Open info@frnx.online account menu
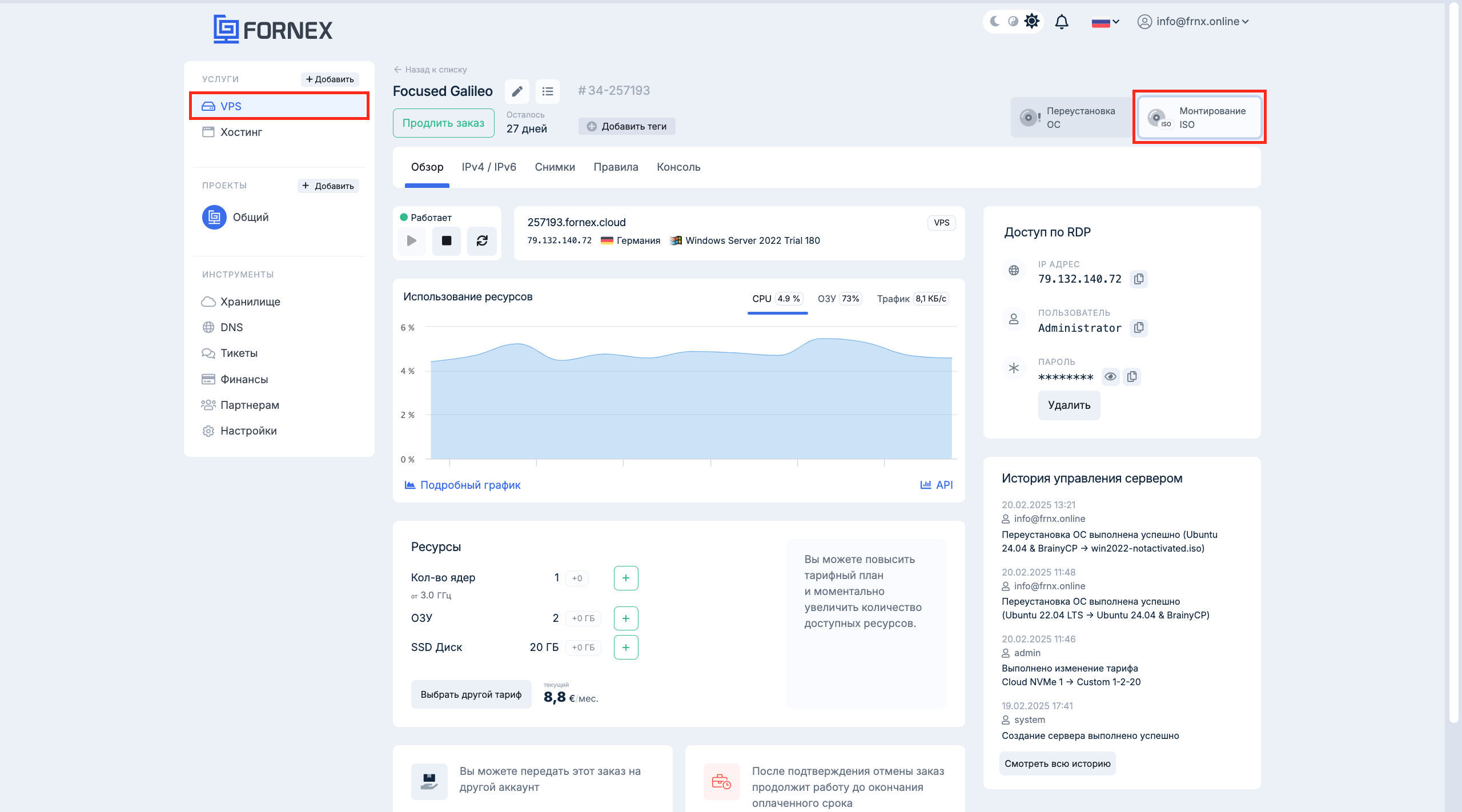The height and width of the screenshot is (812, 1462). [x=1193, y=22]
